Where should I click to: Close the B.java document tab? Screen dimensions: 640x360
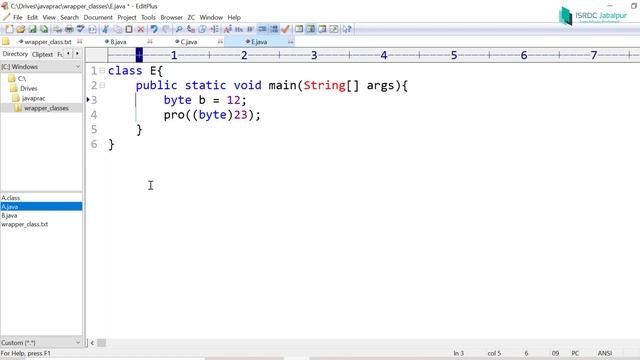[x=150, y=41]
